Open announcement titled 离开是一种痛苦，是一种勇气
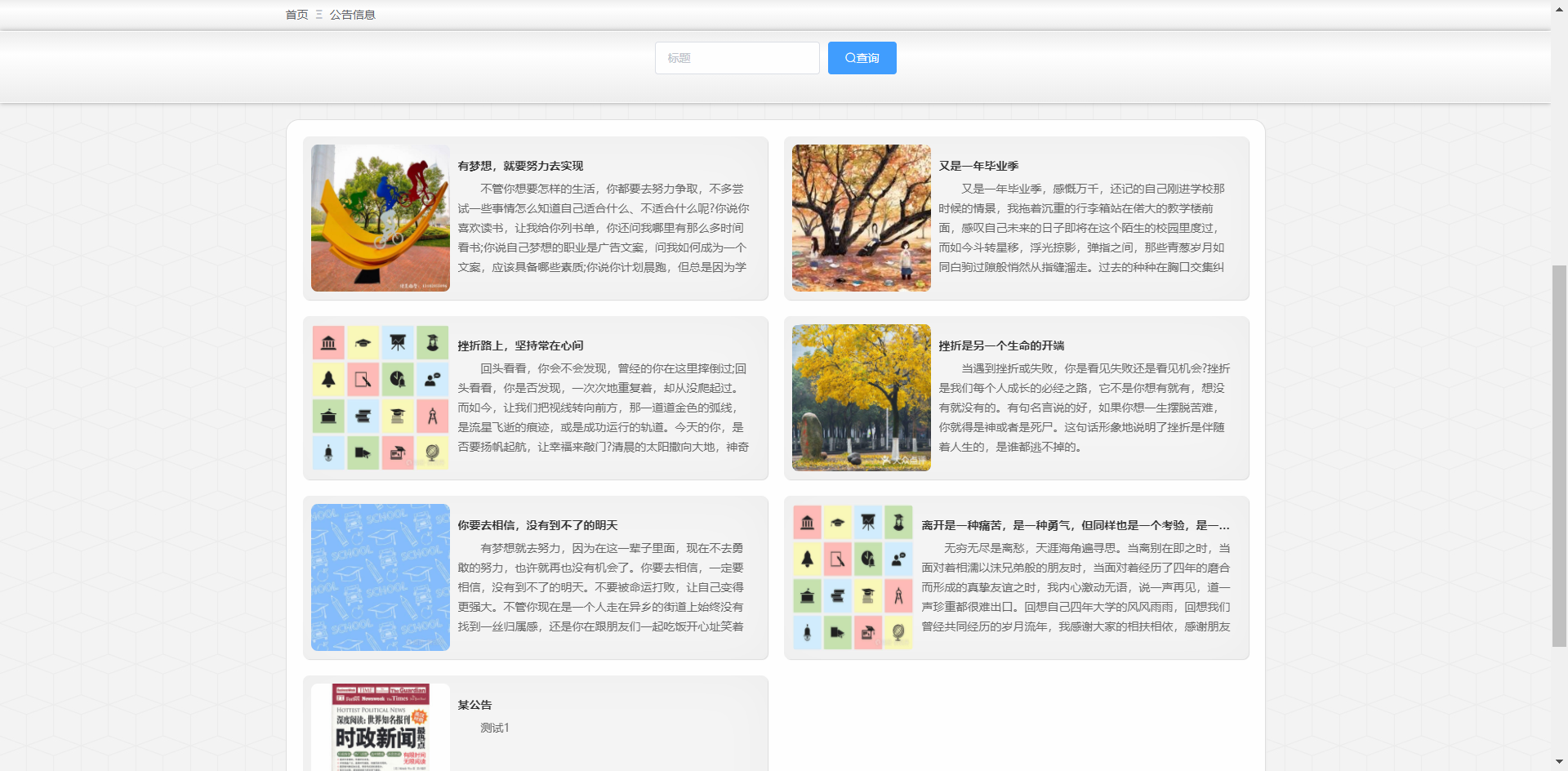The height and width of the screenshot is (771, 1568). [1076, 525]
